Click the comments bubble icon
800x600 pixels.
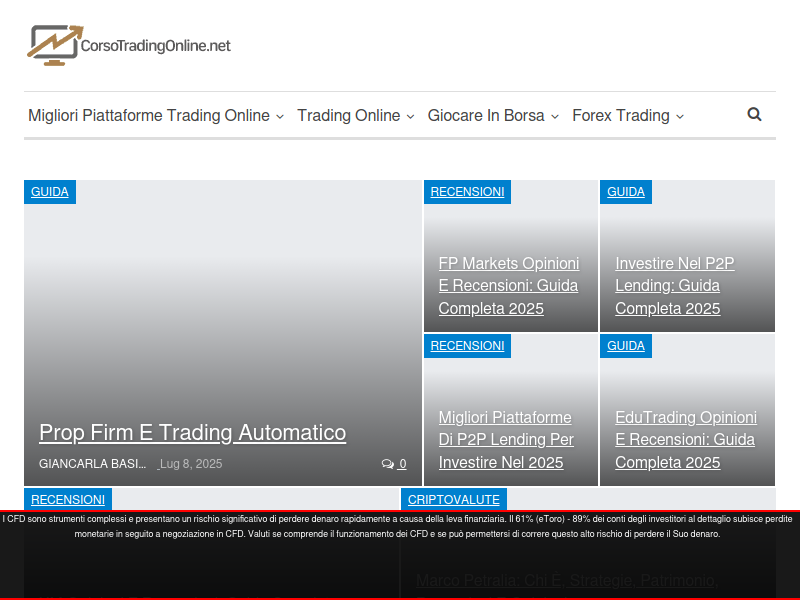388,464
